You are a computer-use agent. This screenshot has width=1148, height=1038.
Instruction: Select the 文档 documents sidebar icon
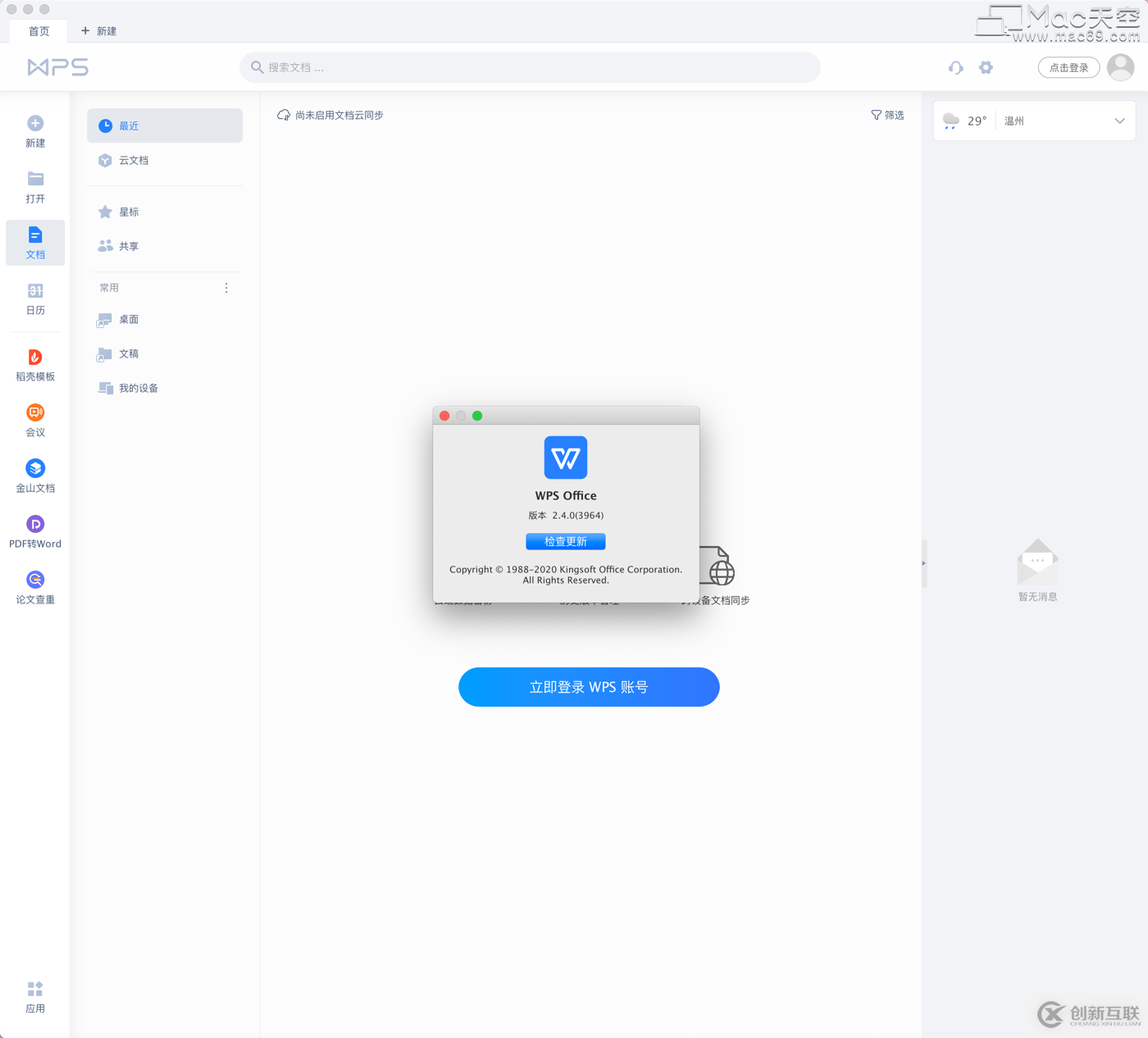[35, 235]
